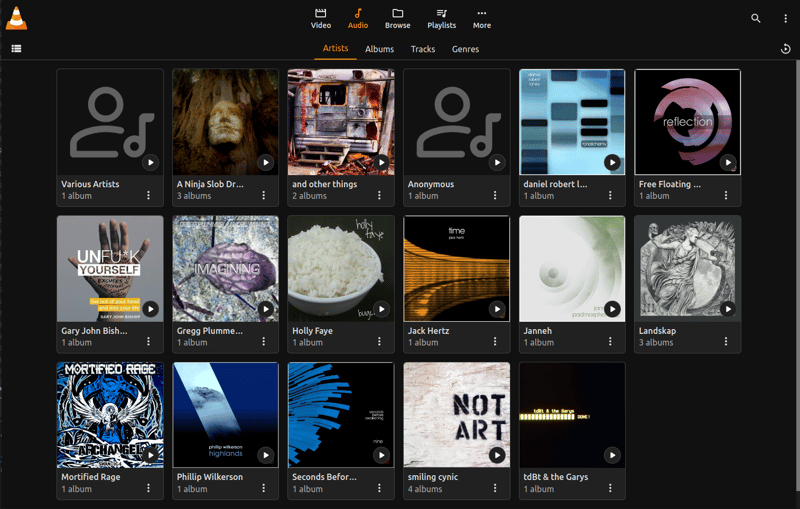This screenshot has height=509, width=800.
Task: Play Gregg Plumme... artist
Action: 265,309
